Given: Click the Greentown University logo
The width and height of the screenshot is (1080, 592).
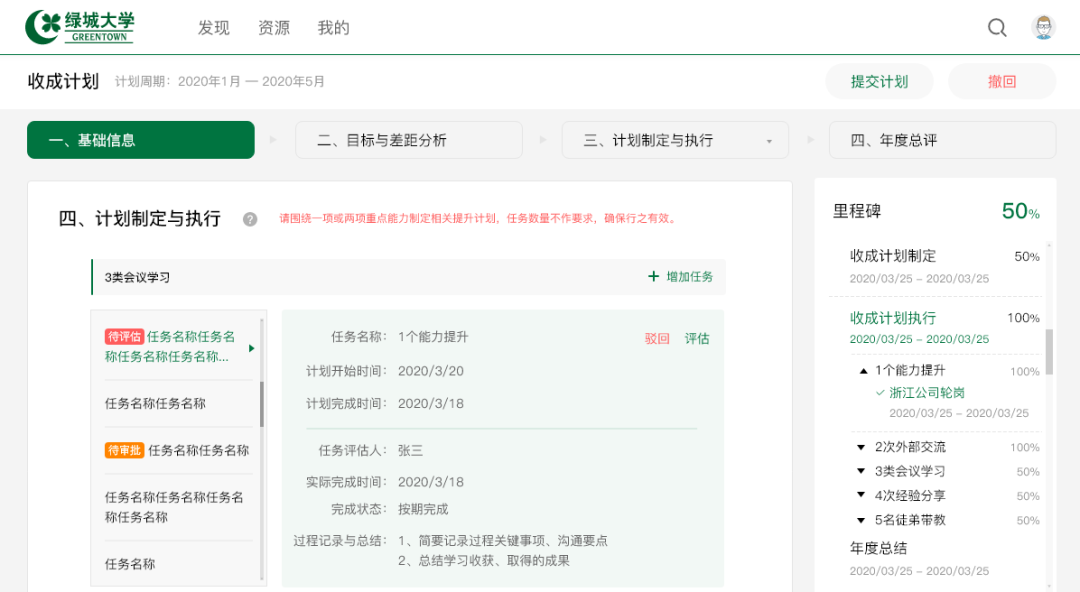Looking at the screenshot, I should coord(80,28).
